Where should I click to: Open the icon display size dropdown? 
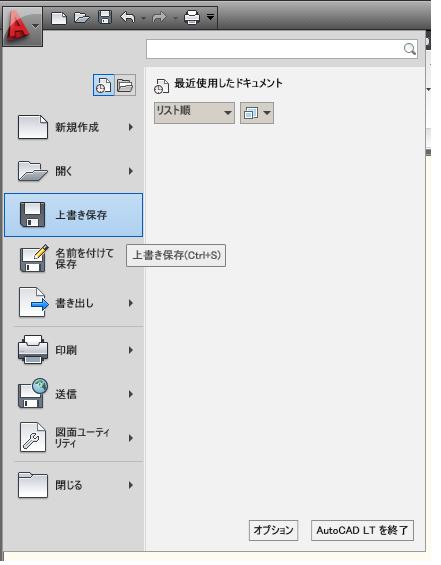257,113
